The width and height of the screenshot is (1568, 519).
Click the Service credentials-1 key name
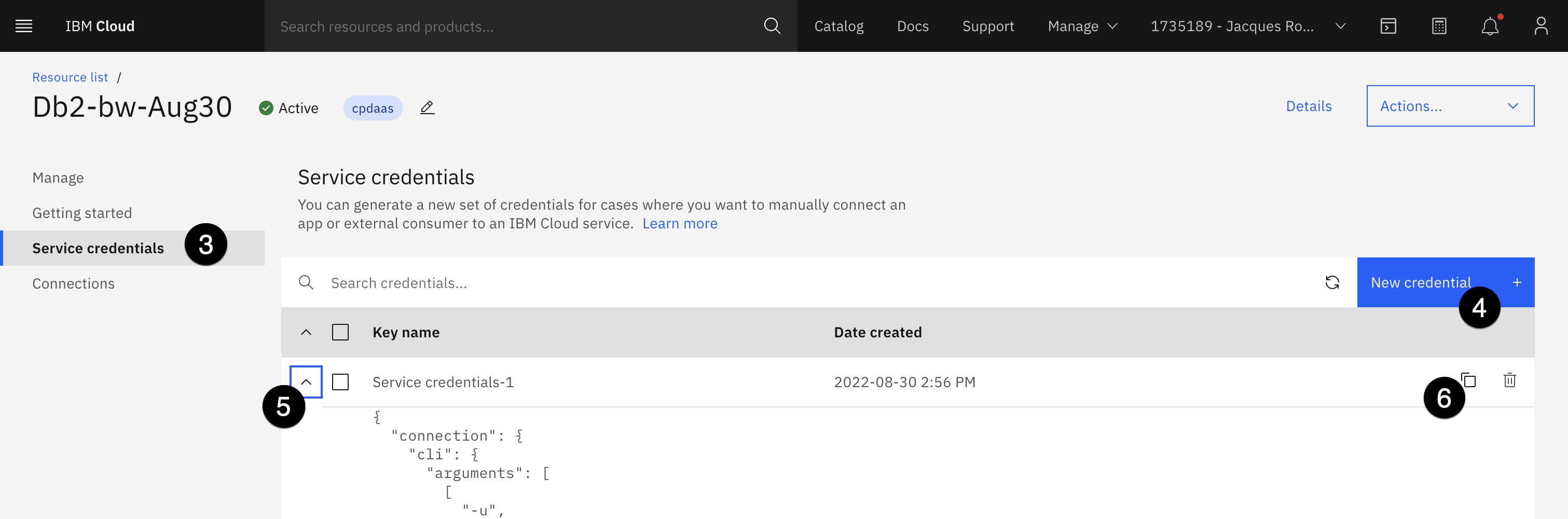point(443,382)
